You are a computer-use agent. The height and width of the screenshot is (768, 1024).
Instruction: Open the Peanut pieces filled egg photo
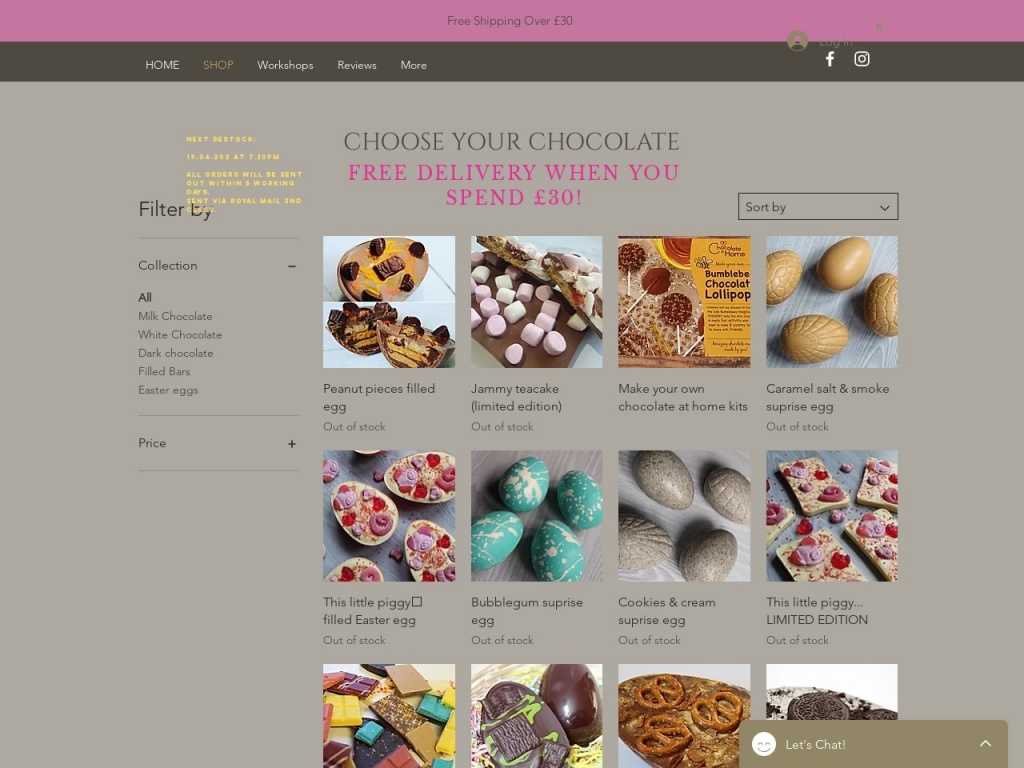(389, 302)
